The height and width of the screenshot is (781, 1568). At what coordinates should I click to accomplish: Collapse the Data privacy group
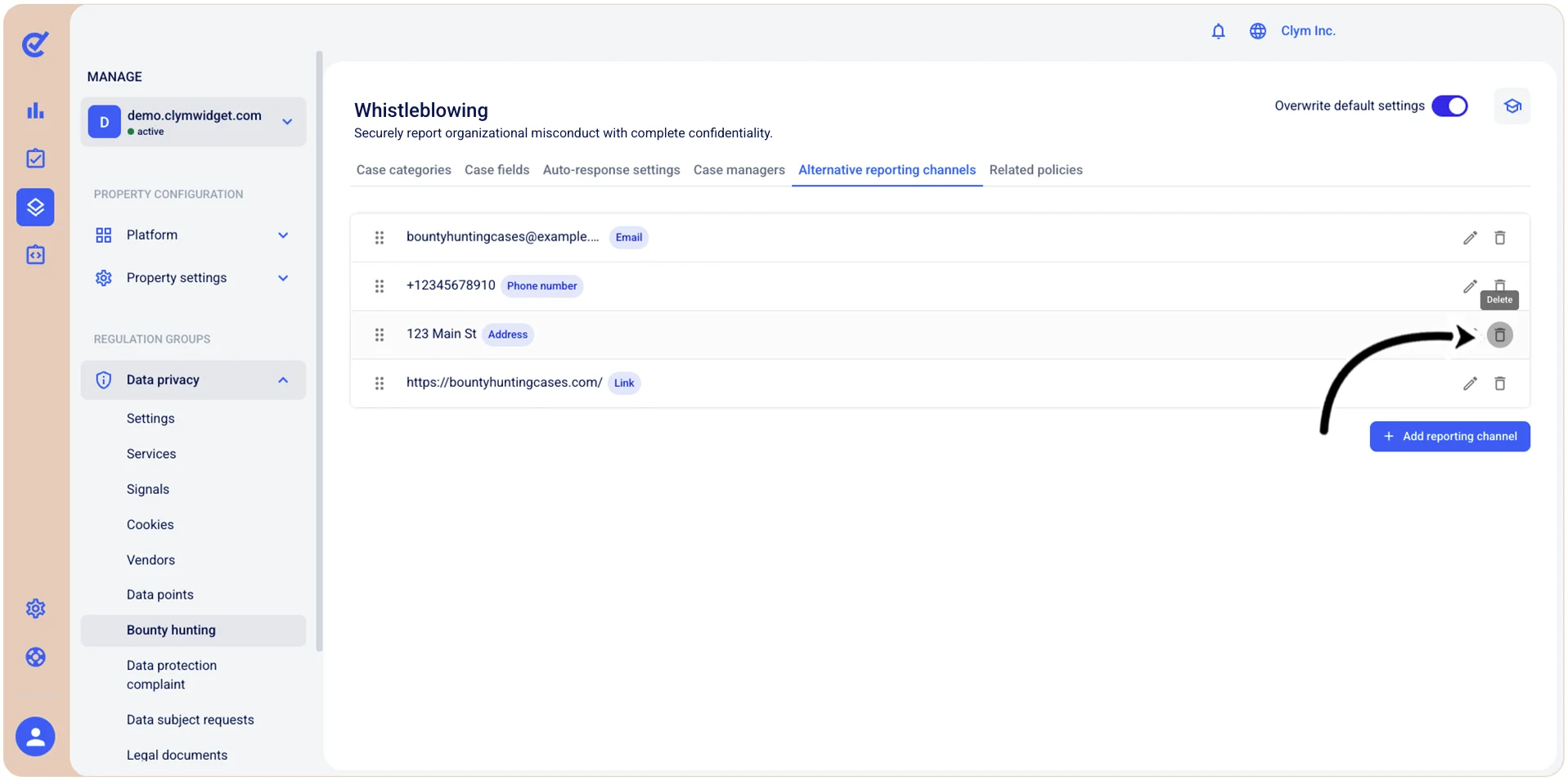193,380
